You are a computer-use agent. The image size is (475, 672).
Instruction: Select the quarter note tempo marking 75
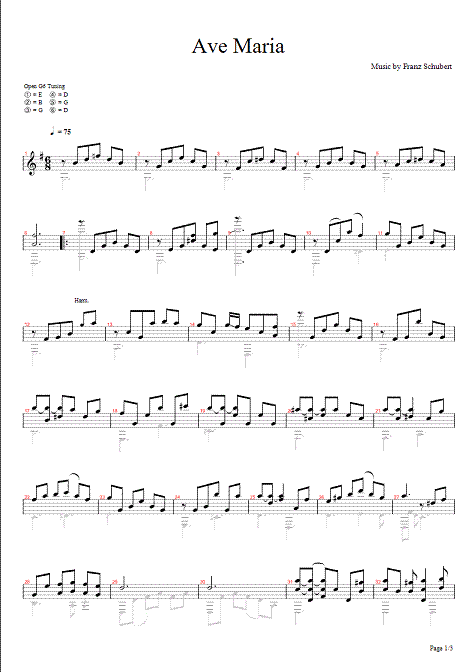point(60,132)
